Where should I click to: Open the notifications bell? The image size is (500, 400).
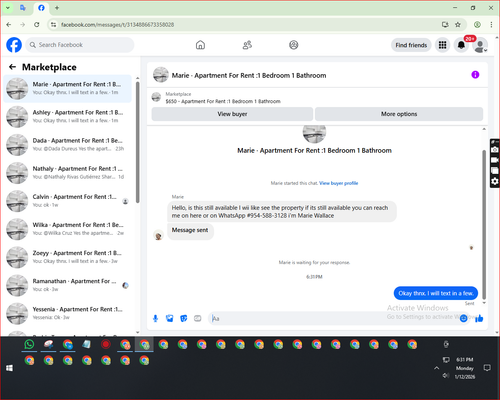461,45
